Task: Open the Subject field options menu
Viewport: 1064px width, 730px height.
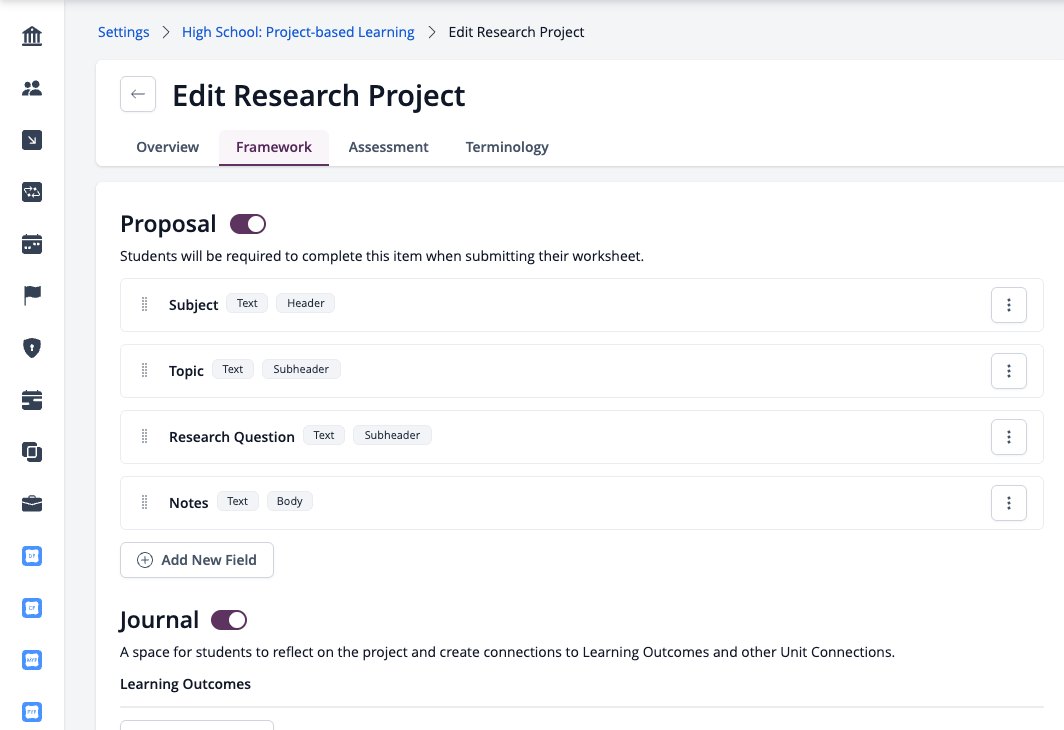Action: [1008, 305]
